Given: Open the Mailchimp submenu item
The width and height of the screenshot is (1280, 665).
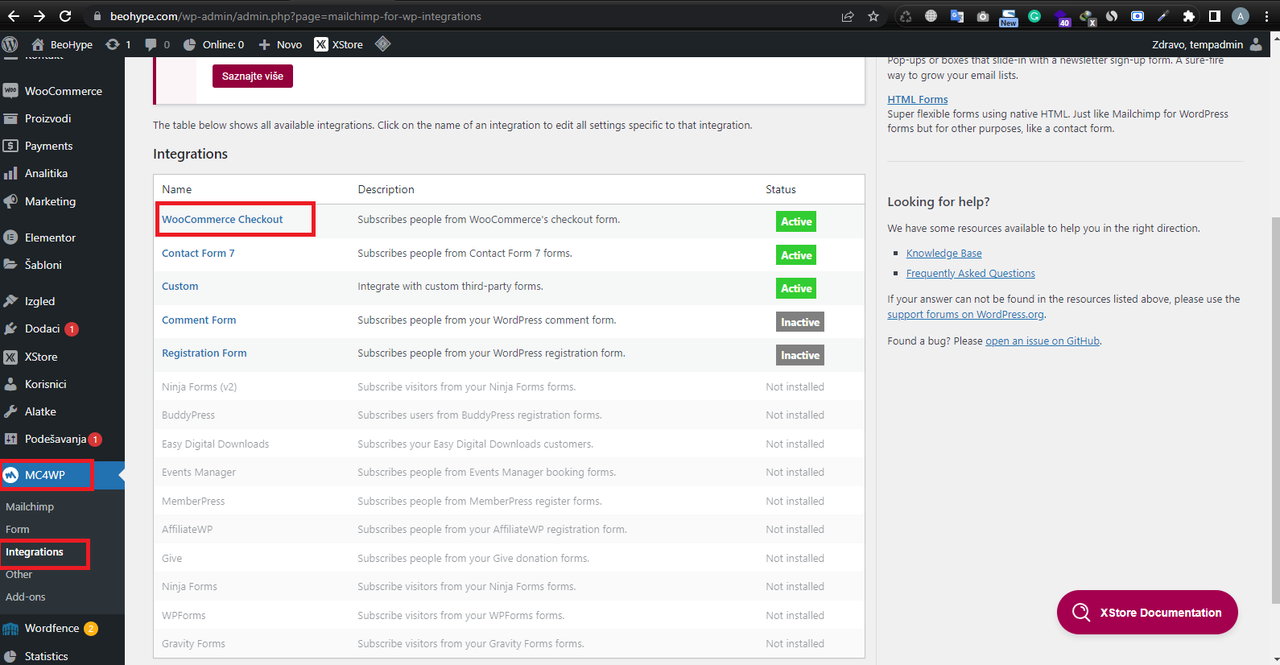Looking at the screenshot, I should [x=30, y=507].
